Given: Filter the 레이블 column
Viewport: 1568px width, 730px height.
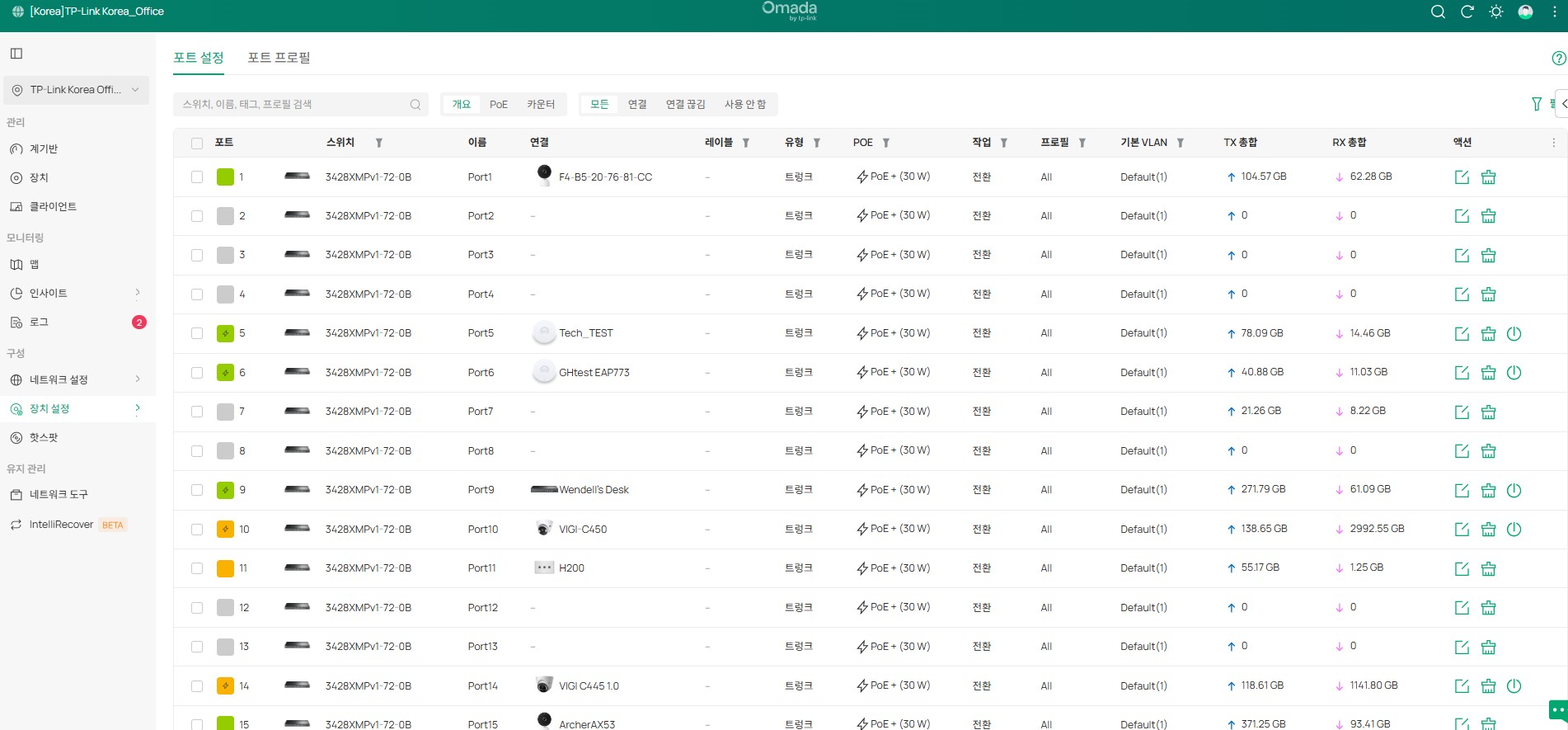Looking at the screenshot, I should 745,143.
